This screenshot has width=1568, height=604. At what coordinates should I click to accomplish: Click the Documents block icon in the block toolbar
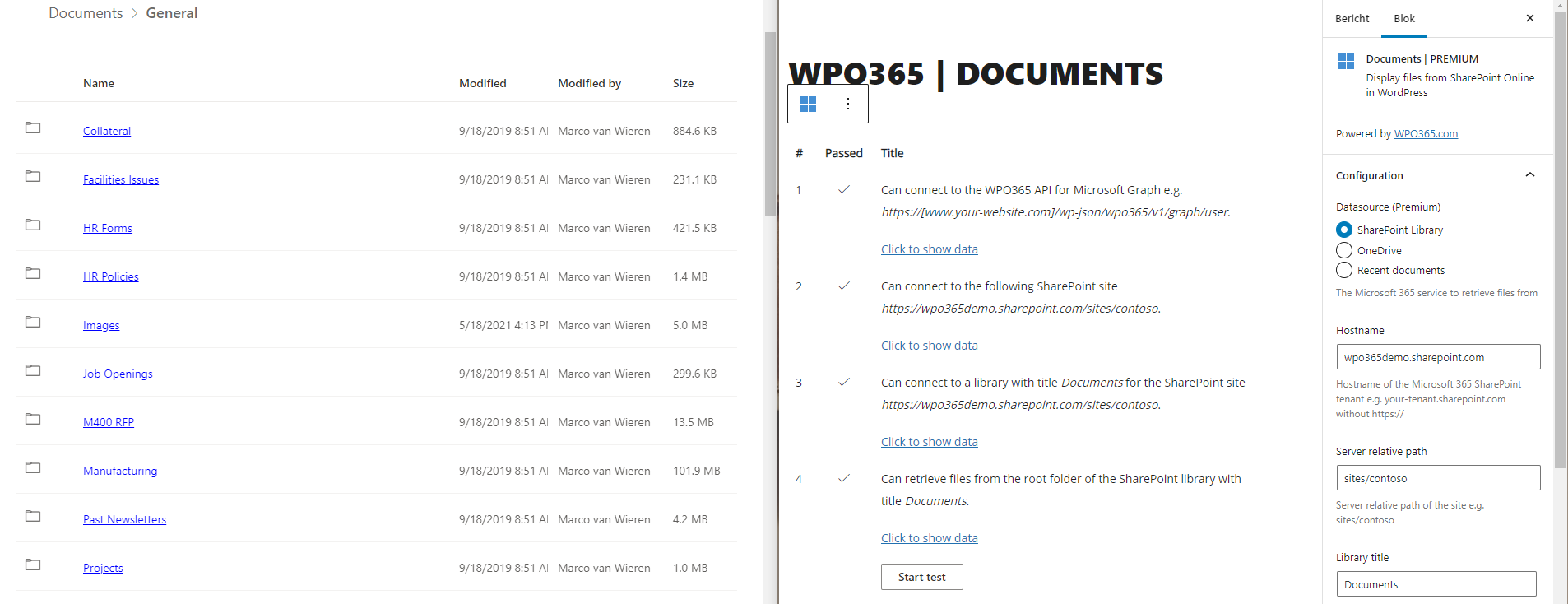click(x=808, y=104)
